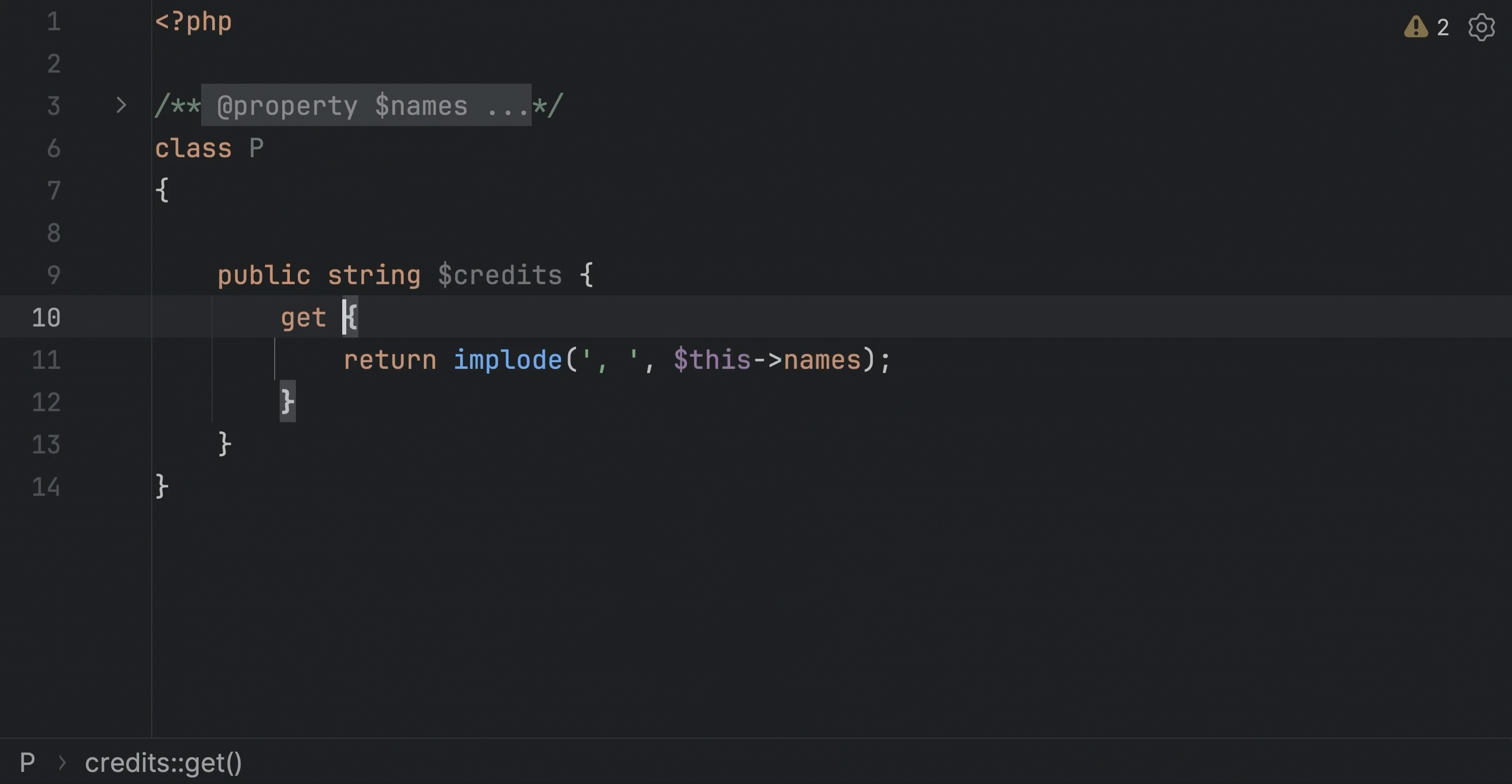
Task: Click line number 9 in the gutter
Action: [53, 275]
